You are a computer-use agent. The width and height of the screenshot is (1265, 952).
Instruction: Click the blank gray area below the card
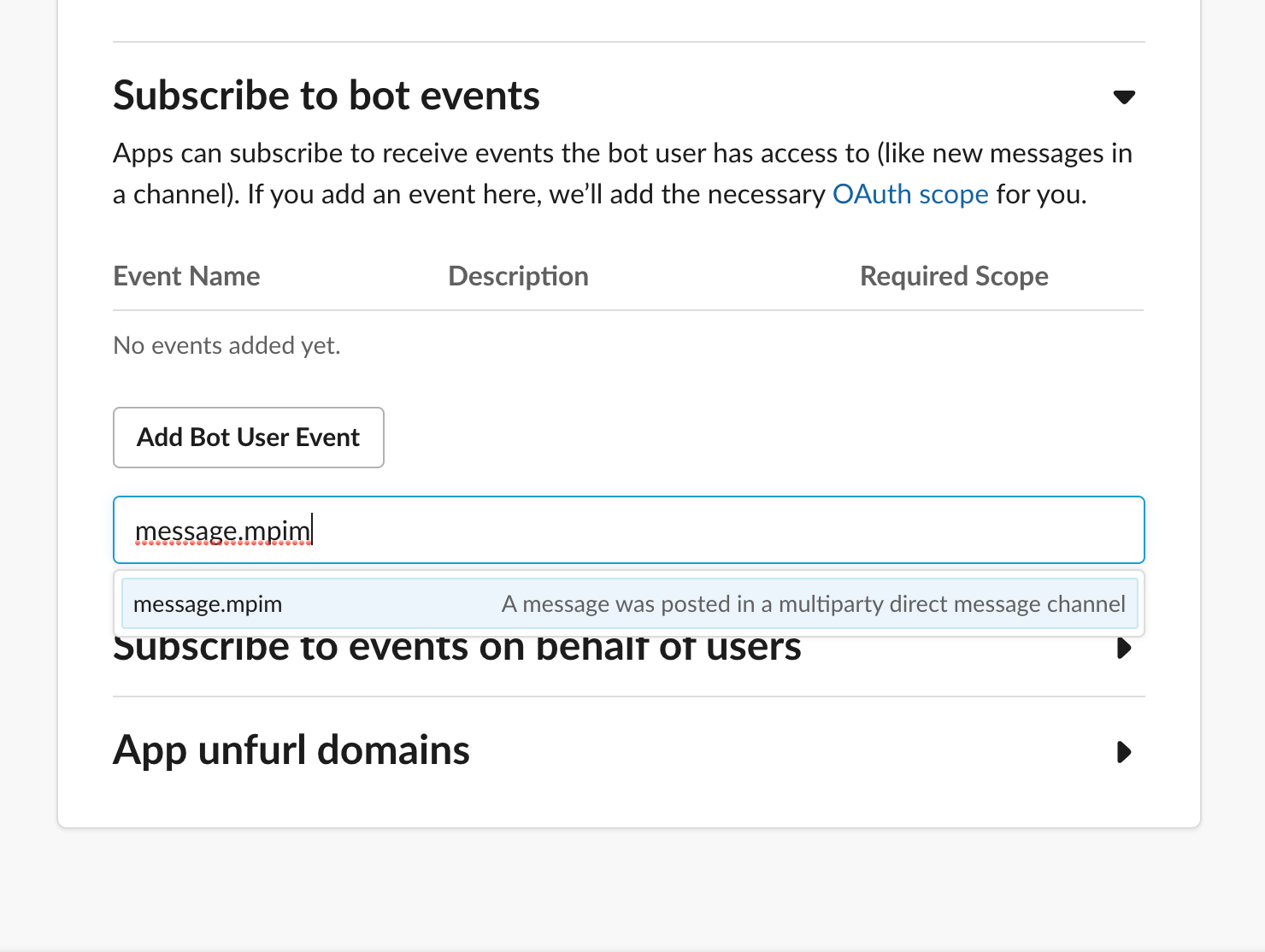coord(632,889)
